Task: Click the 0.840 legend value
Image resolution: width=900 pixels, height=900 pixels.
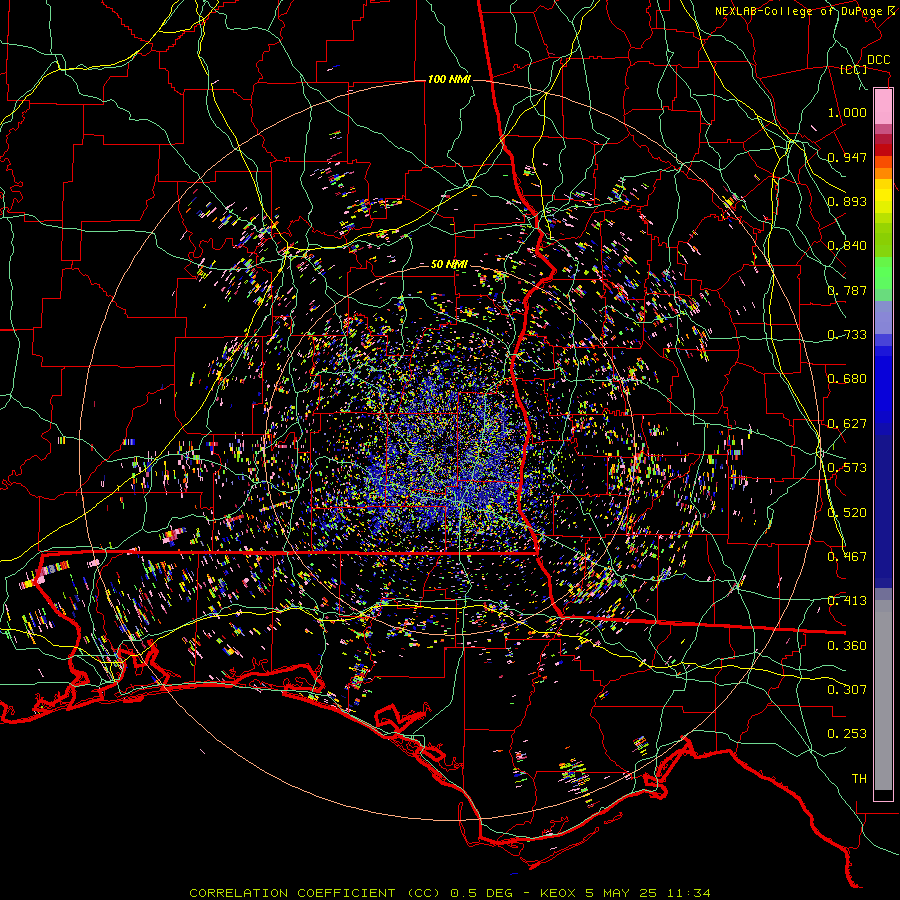Action: click(847, 246)
